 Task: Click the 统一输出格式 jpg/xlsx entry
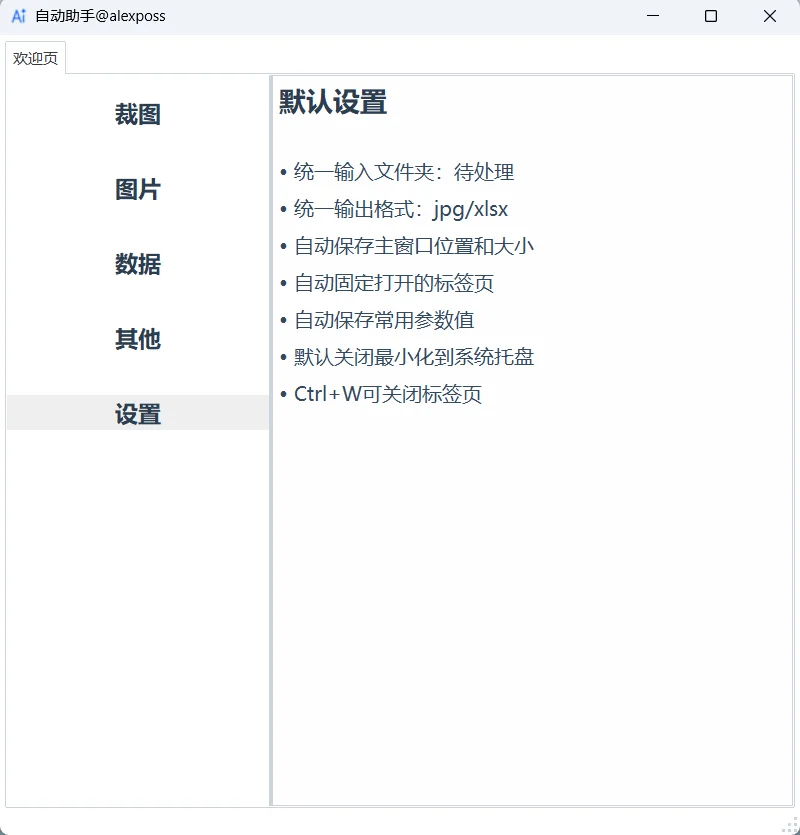400,209
